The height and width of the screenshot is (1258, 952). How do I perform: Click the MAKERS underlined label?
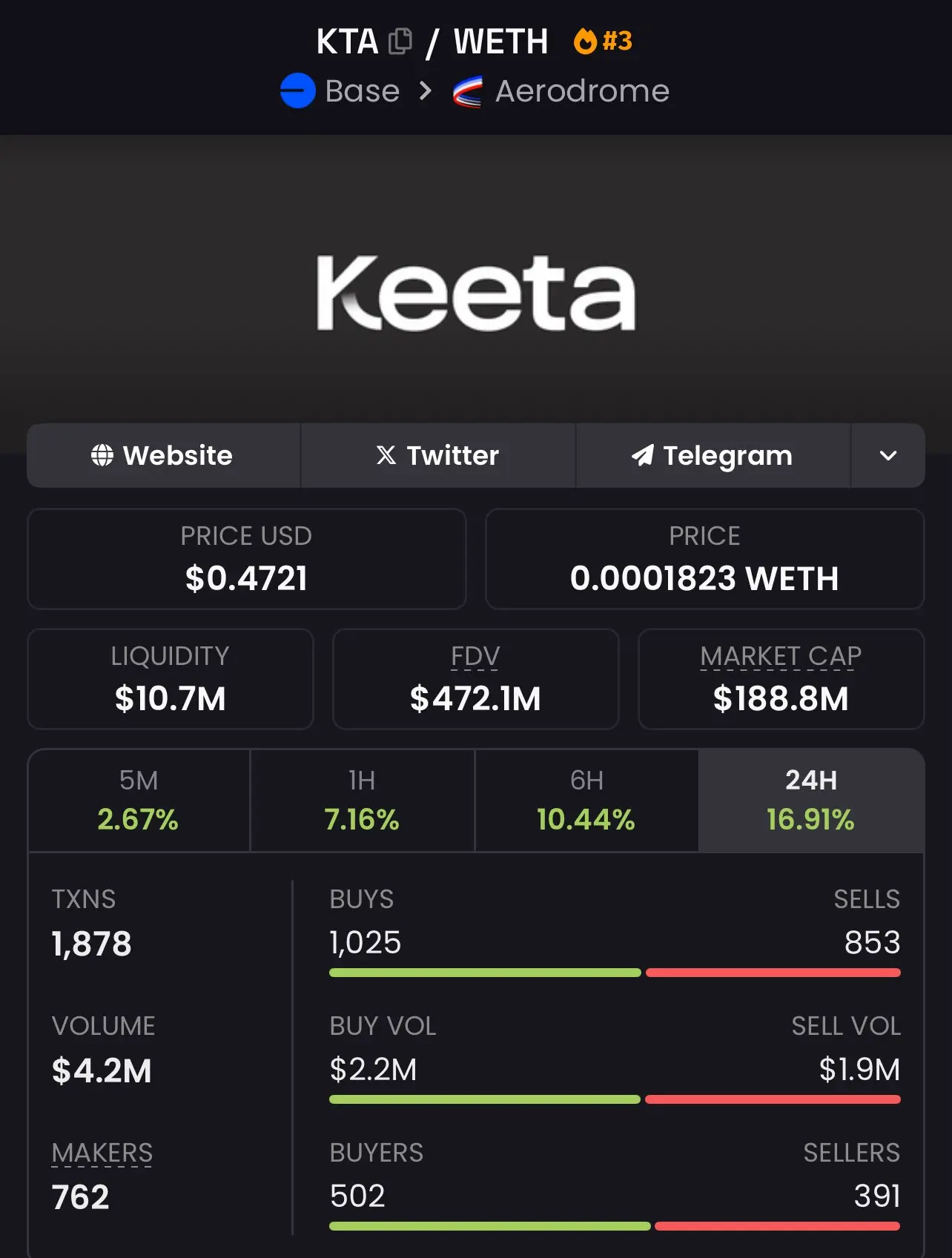pyautogui.click(x=102, y=1153)
